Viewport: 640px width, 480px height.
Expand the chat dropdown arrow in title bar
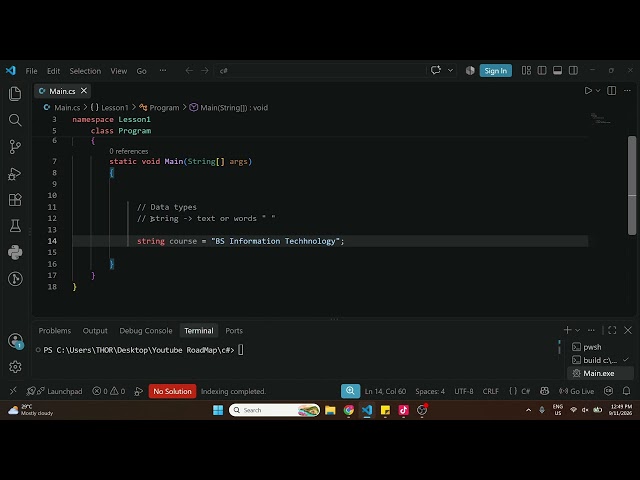click(x=450, y=70)
